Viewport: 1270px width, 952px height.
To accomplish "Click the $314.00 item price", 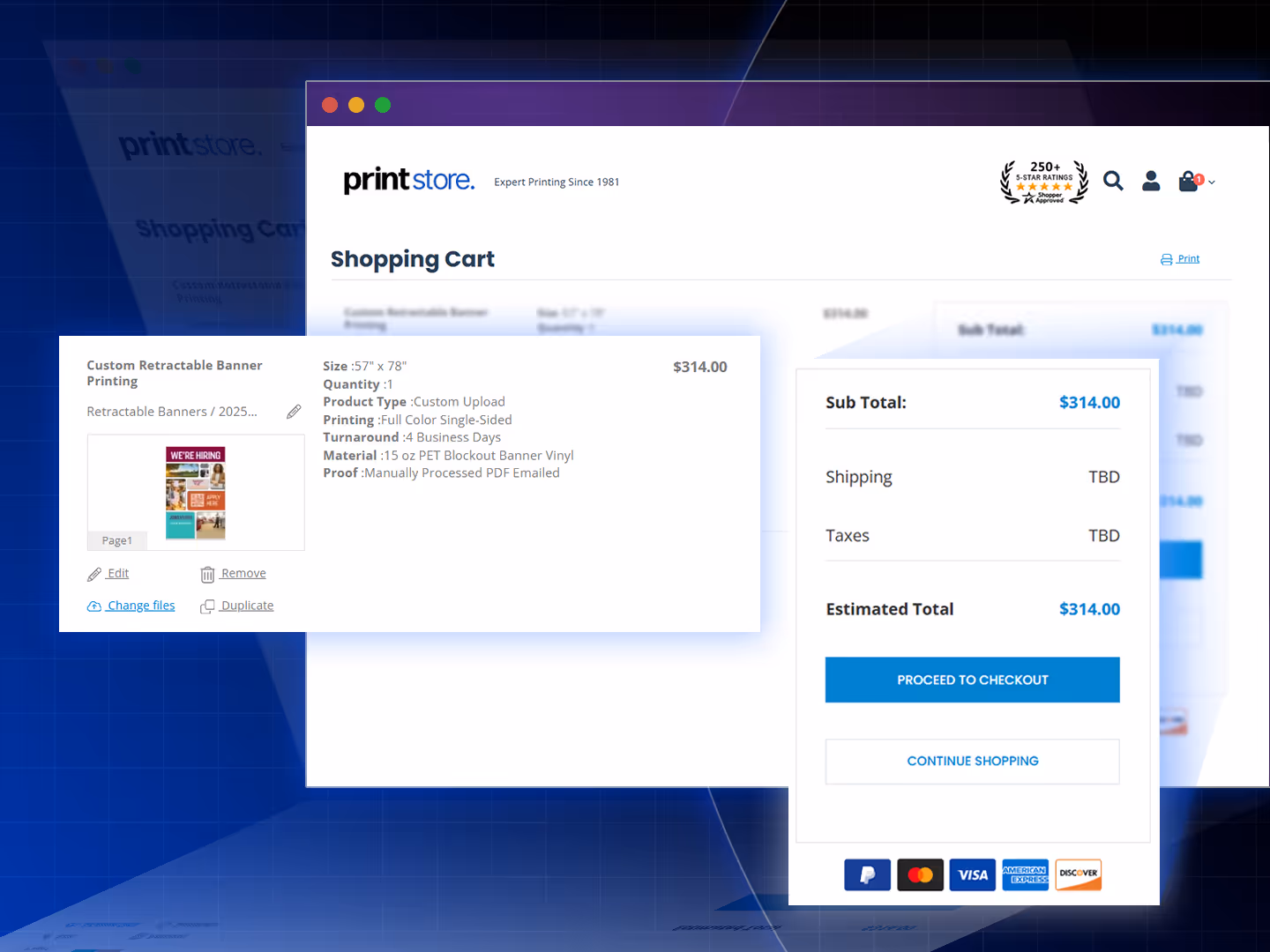I will (700, 367).
